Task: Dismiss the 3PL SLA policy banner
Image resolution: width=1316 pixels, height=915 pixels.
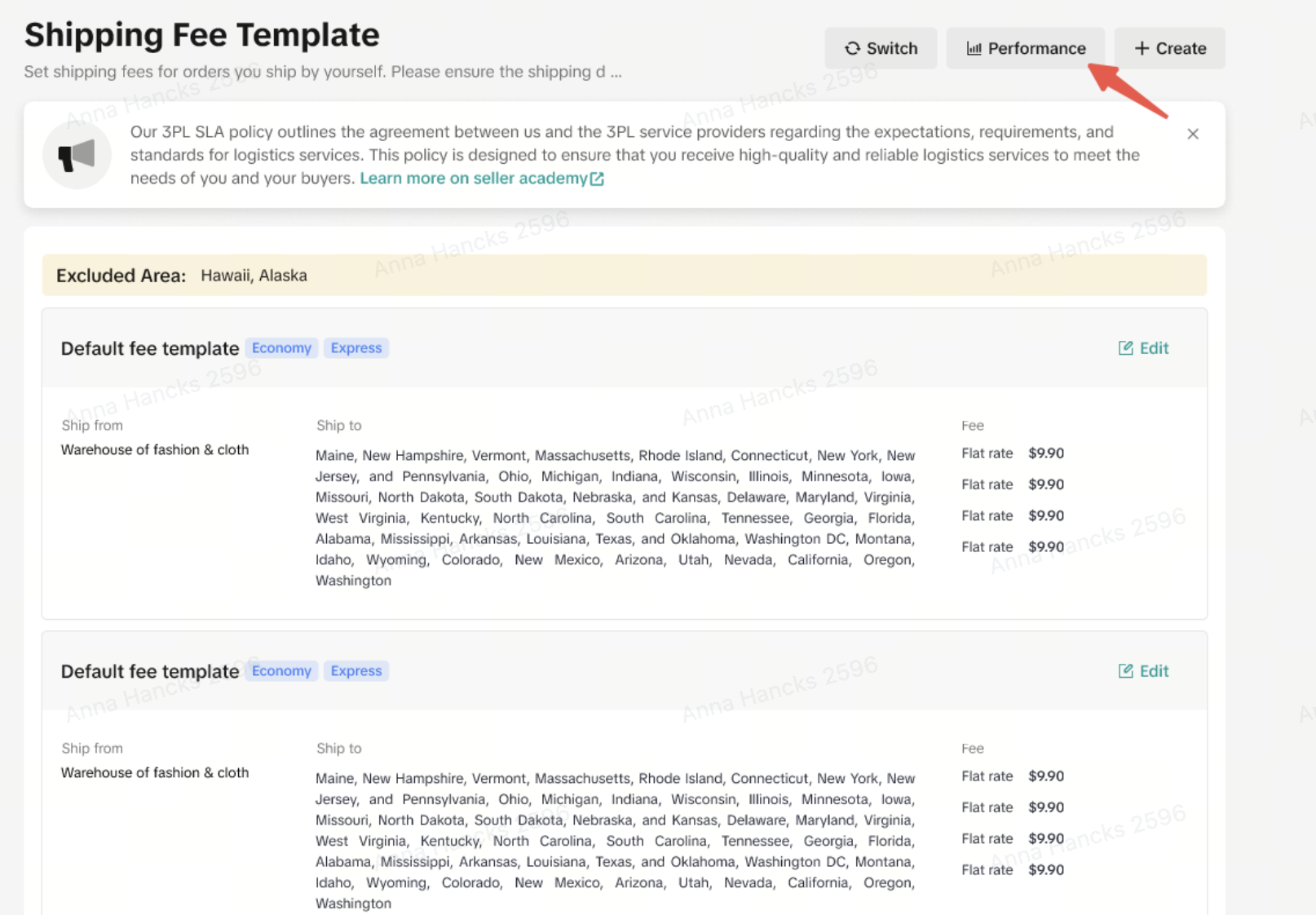Action: click(x=1192, y=134)
